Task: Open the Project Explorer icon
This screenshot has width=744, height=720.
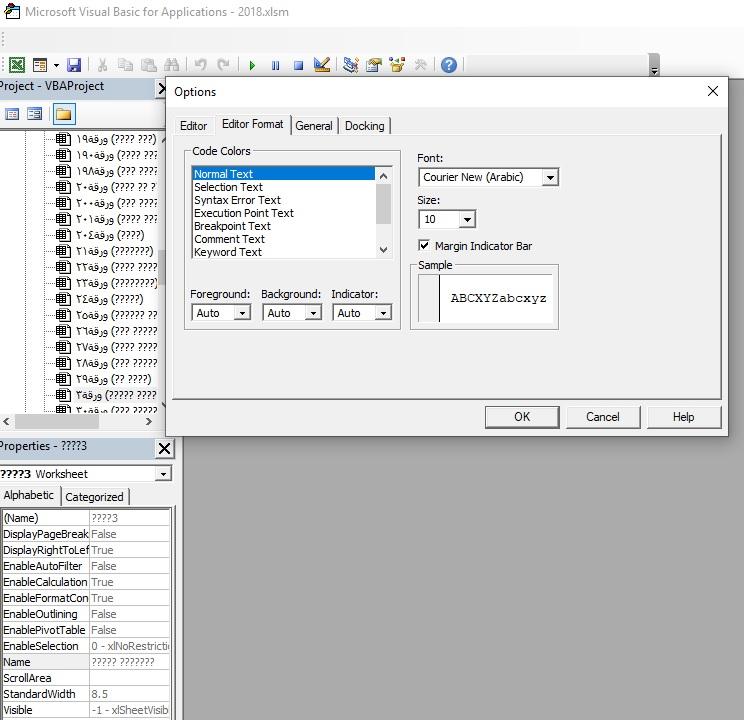Action: click(x=351, y=65)
